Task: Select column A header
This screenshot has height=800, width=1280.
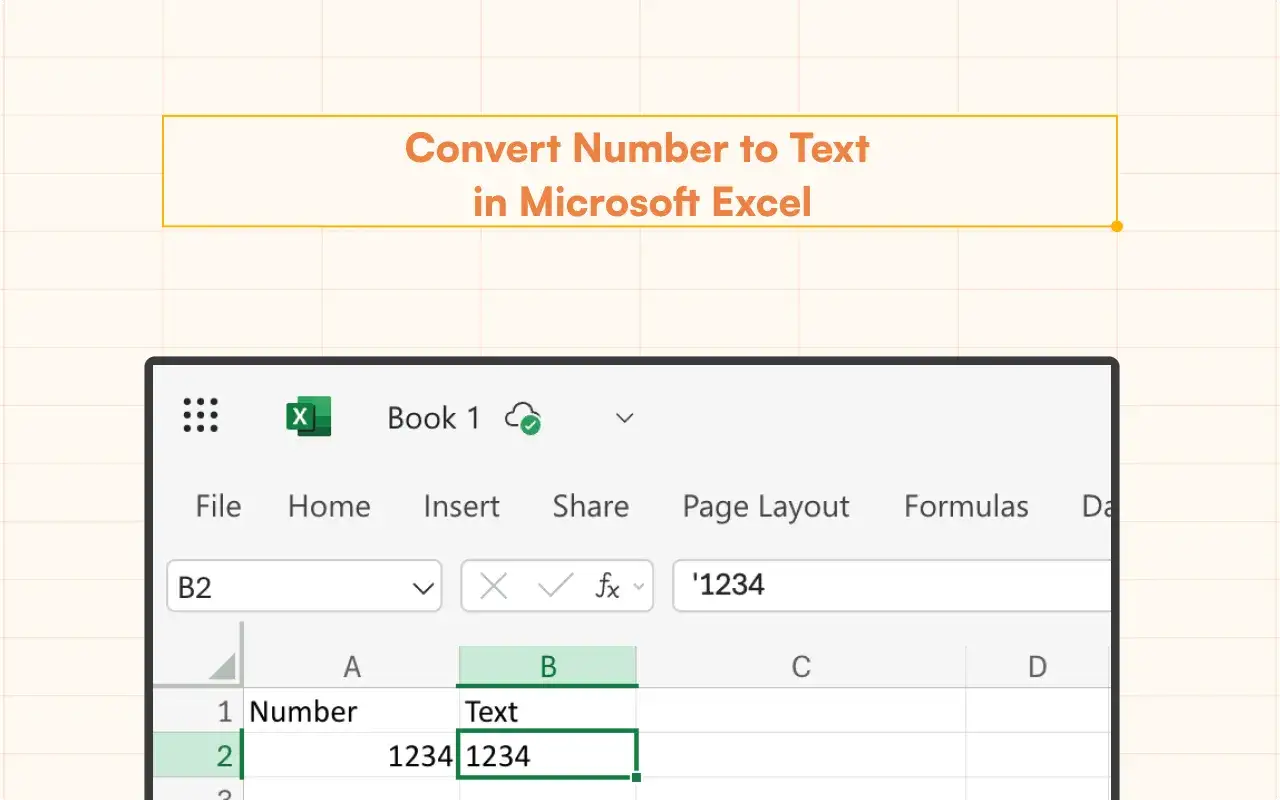Action: [352, 667]
